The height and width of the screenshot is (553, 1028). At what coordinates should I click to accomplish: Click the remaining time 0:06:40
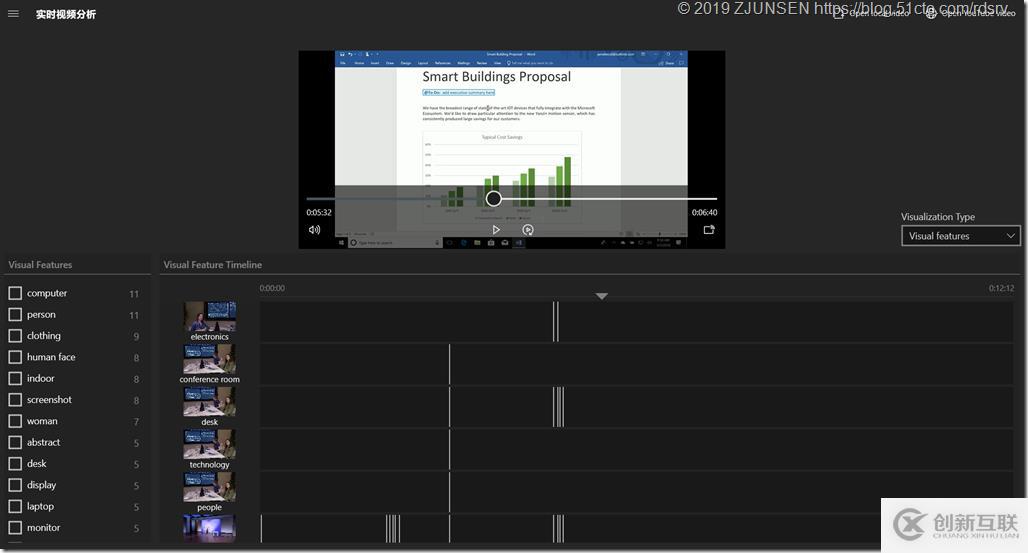tap(704, 213)
